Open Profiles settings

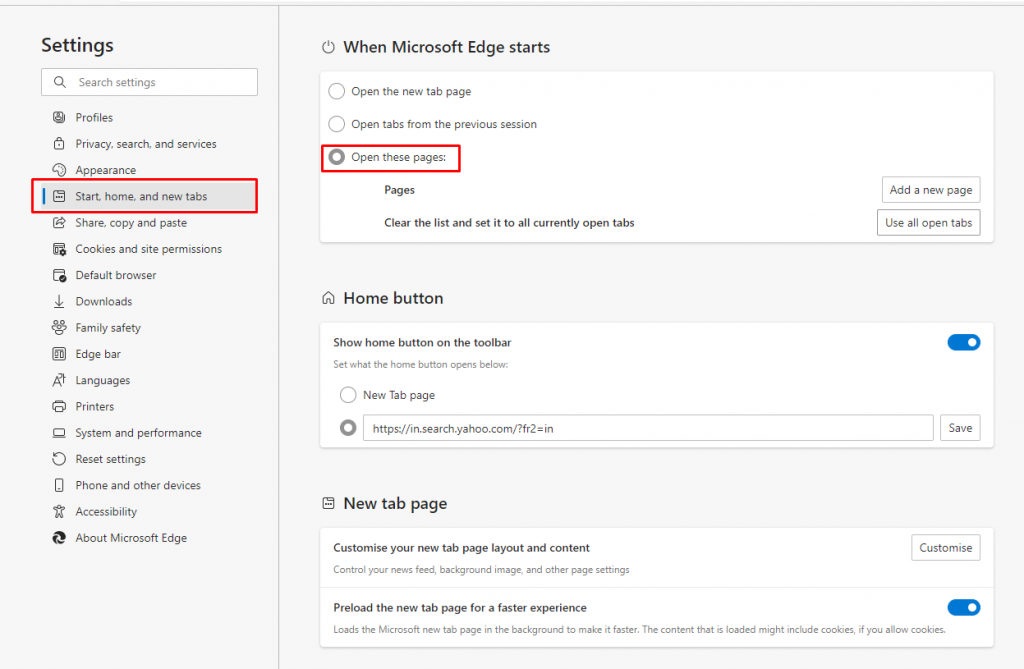coord(94,118)
